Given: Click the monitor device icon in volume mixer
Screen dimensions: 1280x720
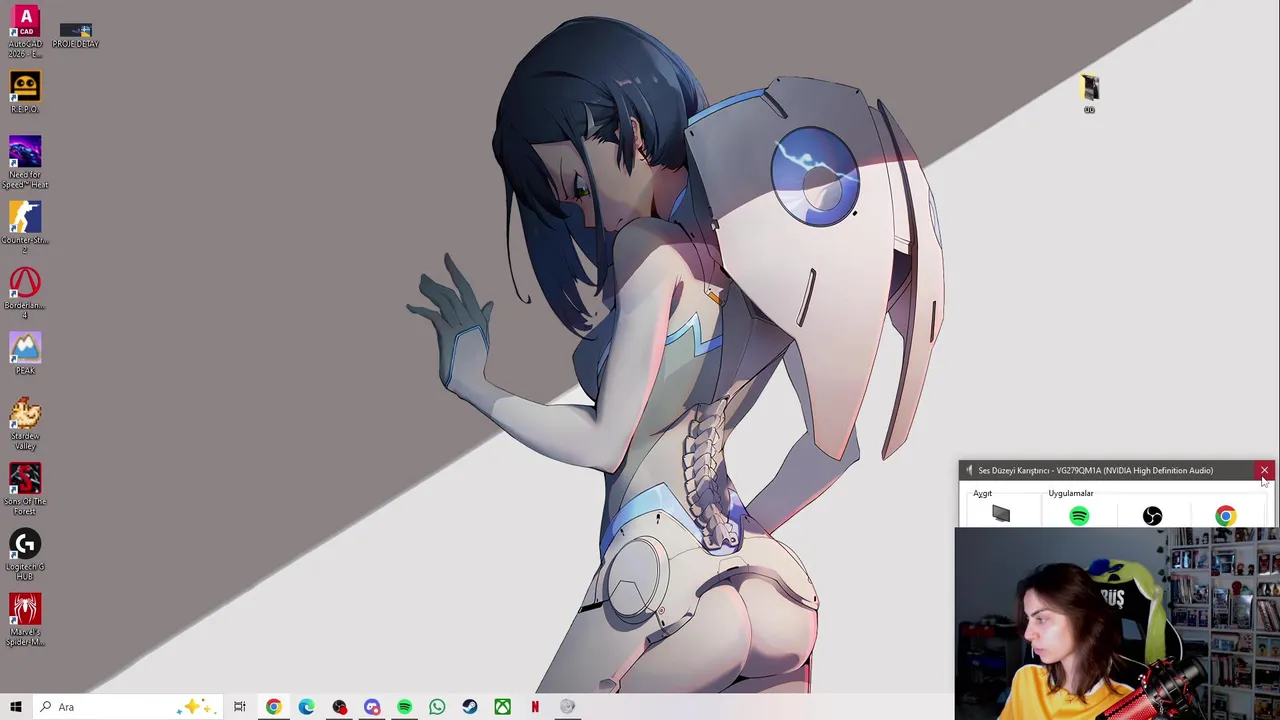Looking at the screenshot, I should (1001, 514).
